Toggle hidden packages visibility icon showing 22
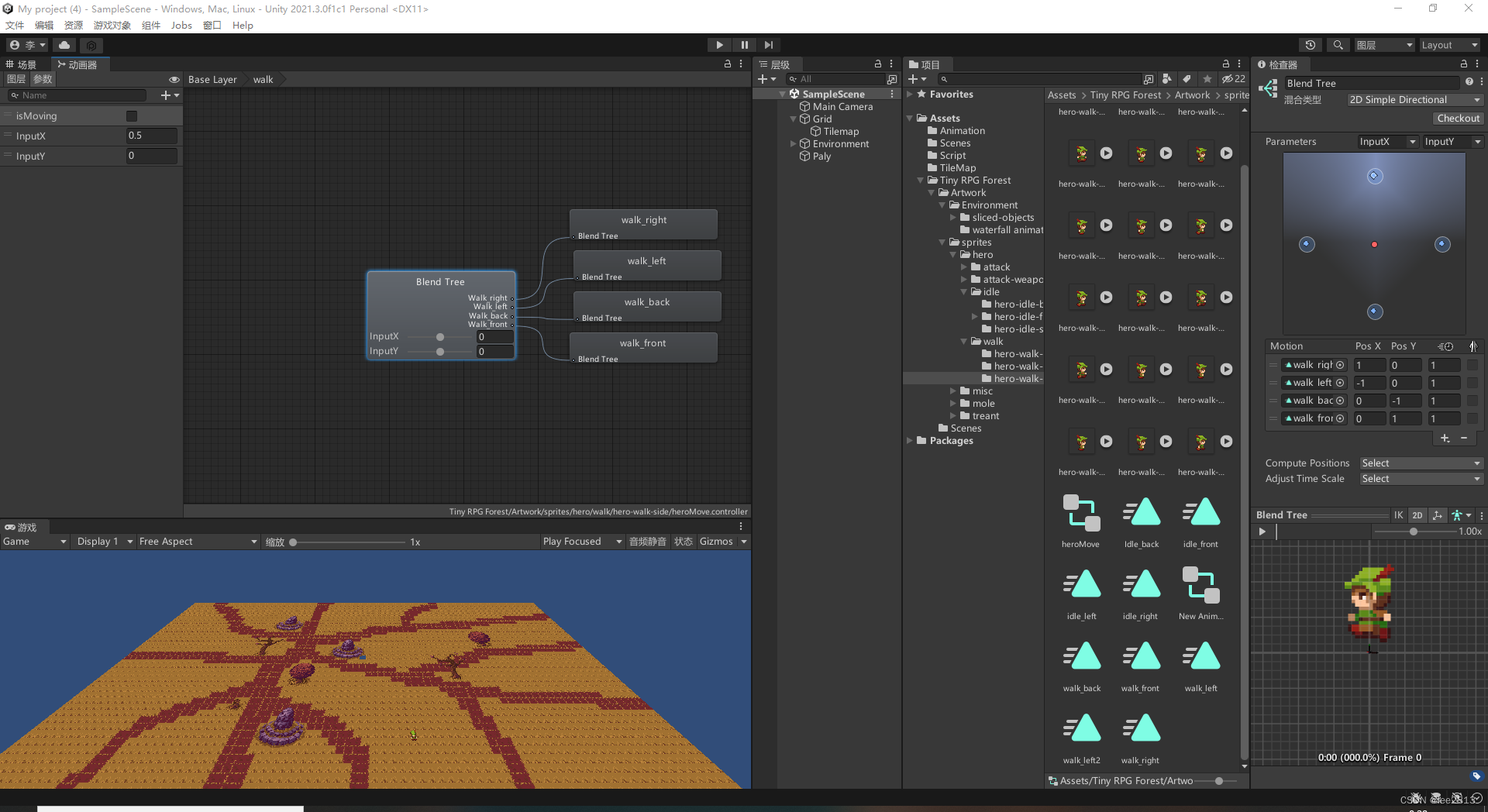The width and height of the screenshot is (1488, 812). [1233, 79]
